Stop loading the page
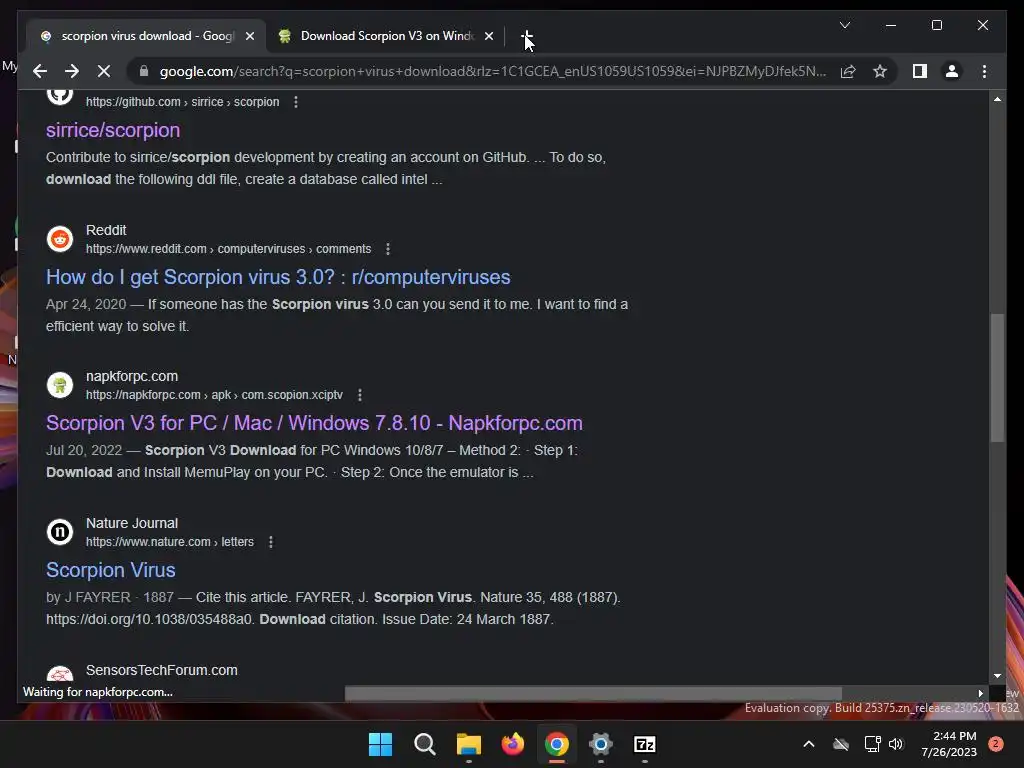The image size is (1024, 768). pyautogui.click(x=104, y=71)
